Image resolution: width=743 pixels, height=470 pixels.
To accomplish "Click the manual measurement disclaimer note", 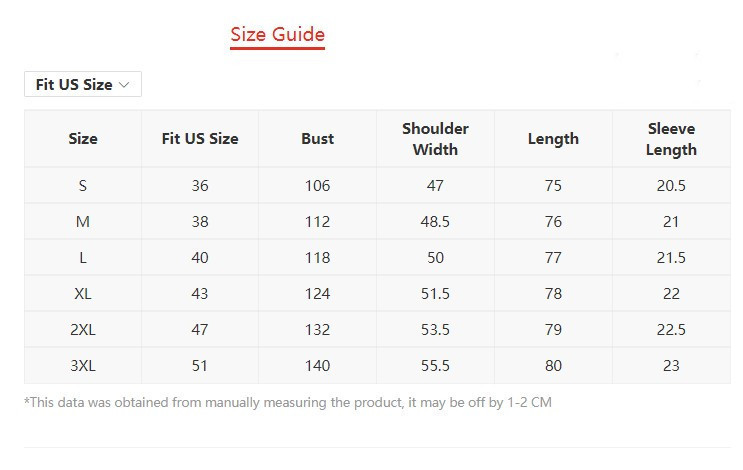I will point(288,403).
